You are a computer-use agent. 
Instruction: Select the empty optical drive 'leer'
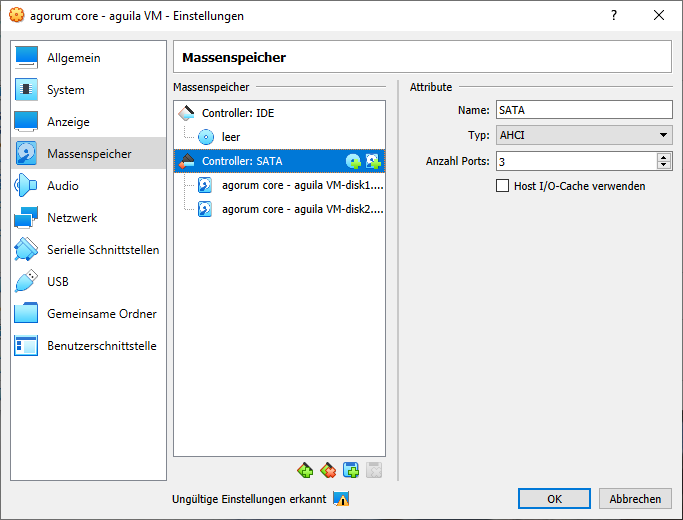pyautogui.click(x=279, y=137)
